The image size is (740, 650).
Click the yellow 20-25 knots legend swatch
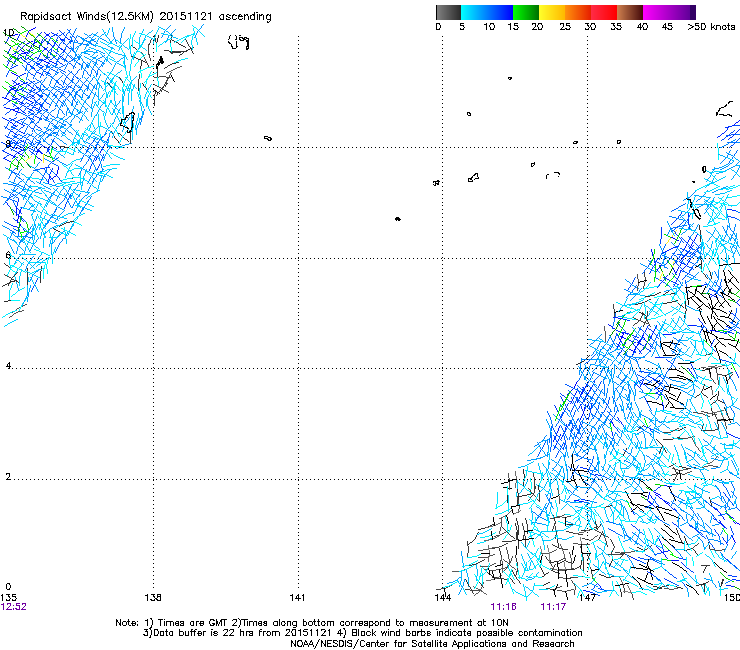(552, 12)
